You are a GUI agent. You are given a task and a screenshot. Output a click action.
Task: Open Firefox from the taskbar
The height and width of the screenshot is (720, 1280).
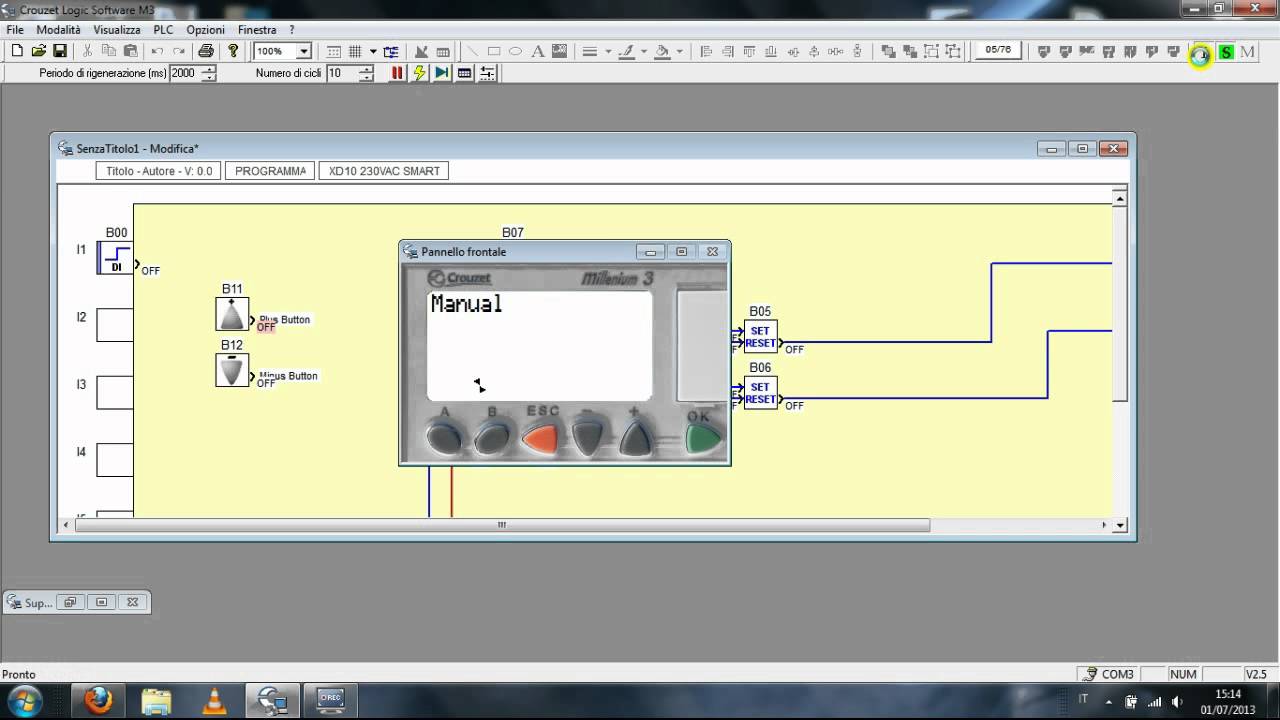pos(98,700)
